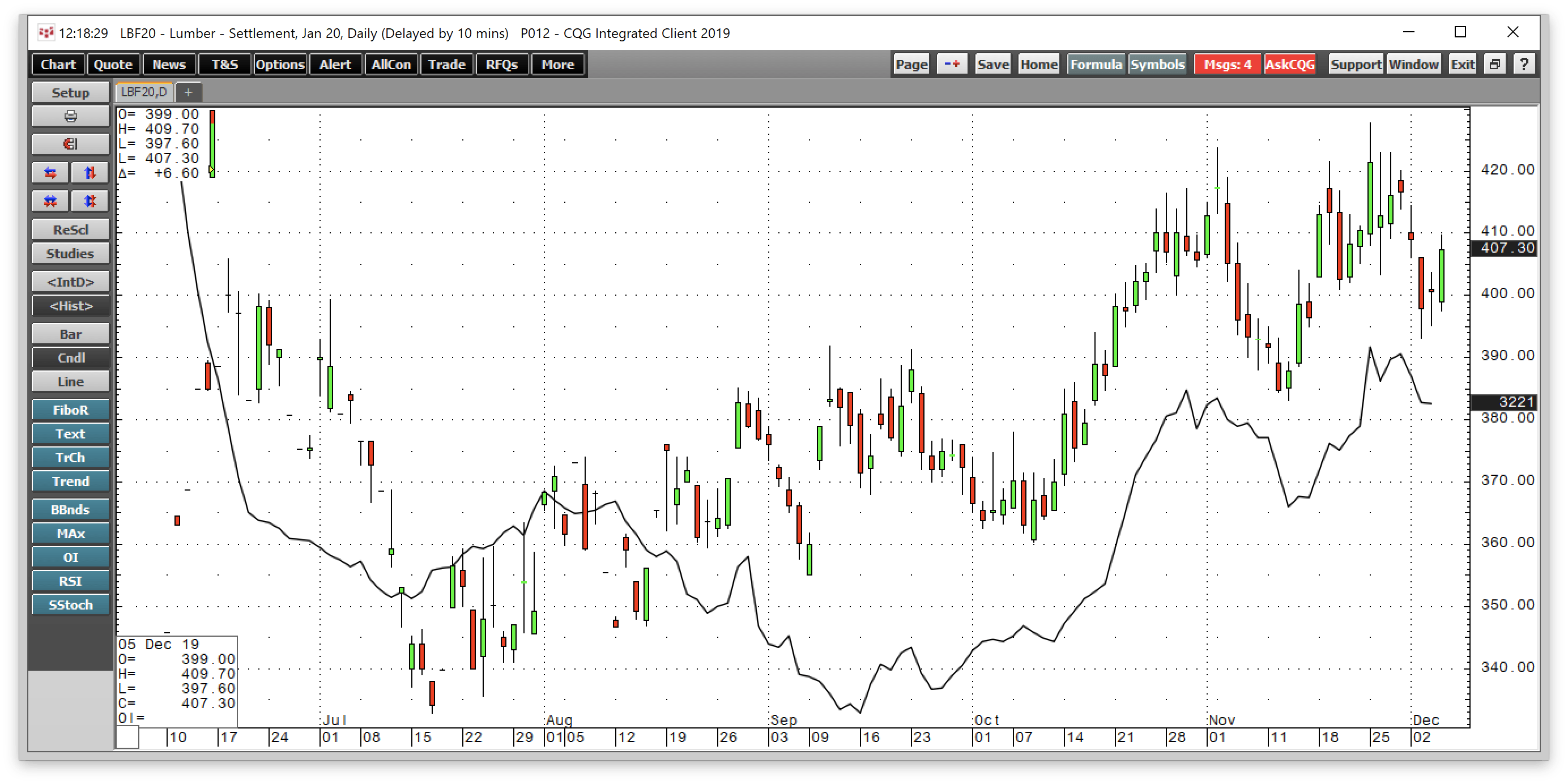The width and height of the screenshot is (1568, 784).
Task: Open the Chart menu
Action: [58, 65]
